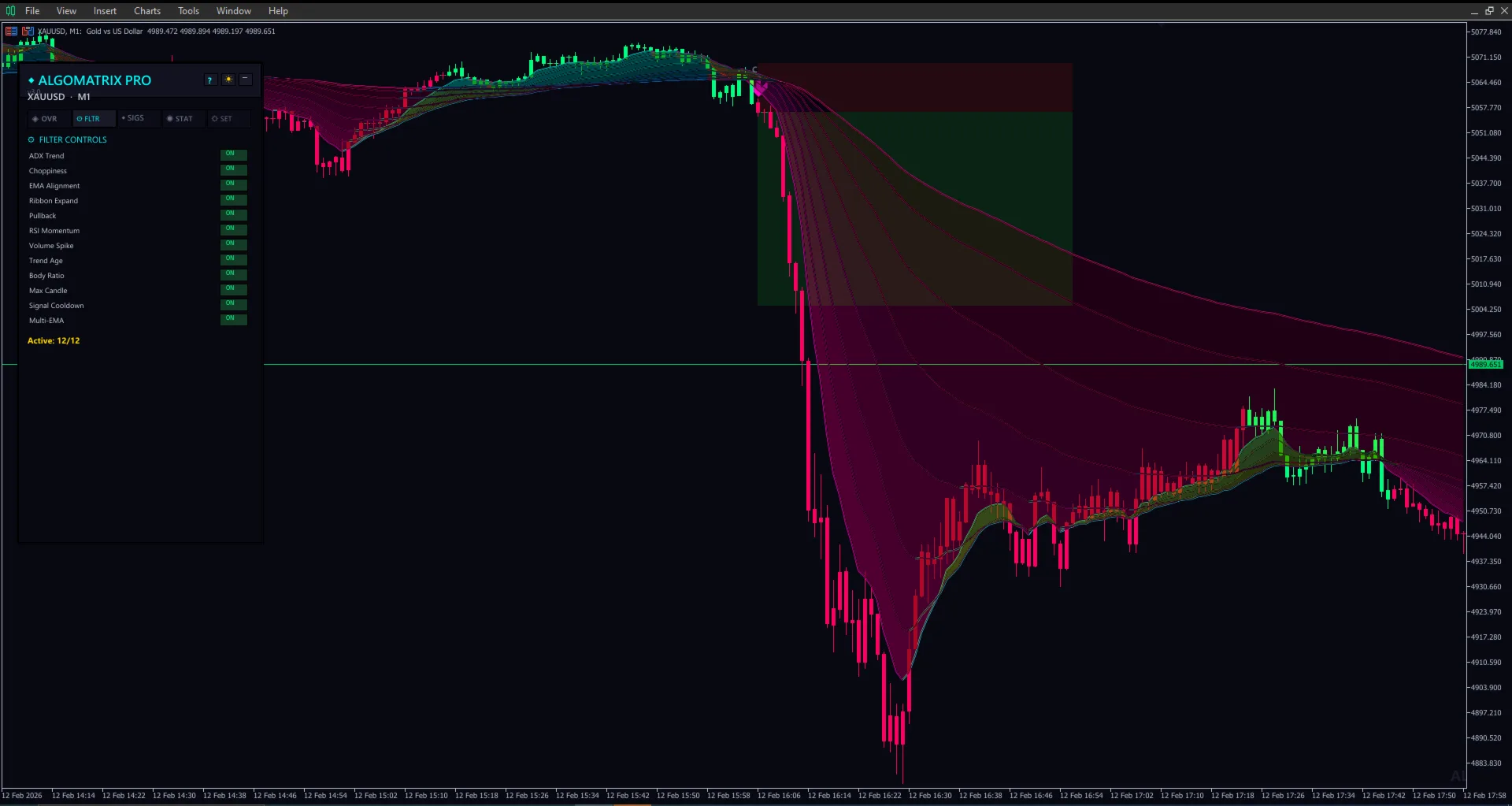This screenshot has height=806, width=1512.
Task: Open the Insert menu
Action: click(x=105, y=10)
